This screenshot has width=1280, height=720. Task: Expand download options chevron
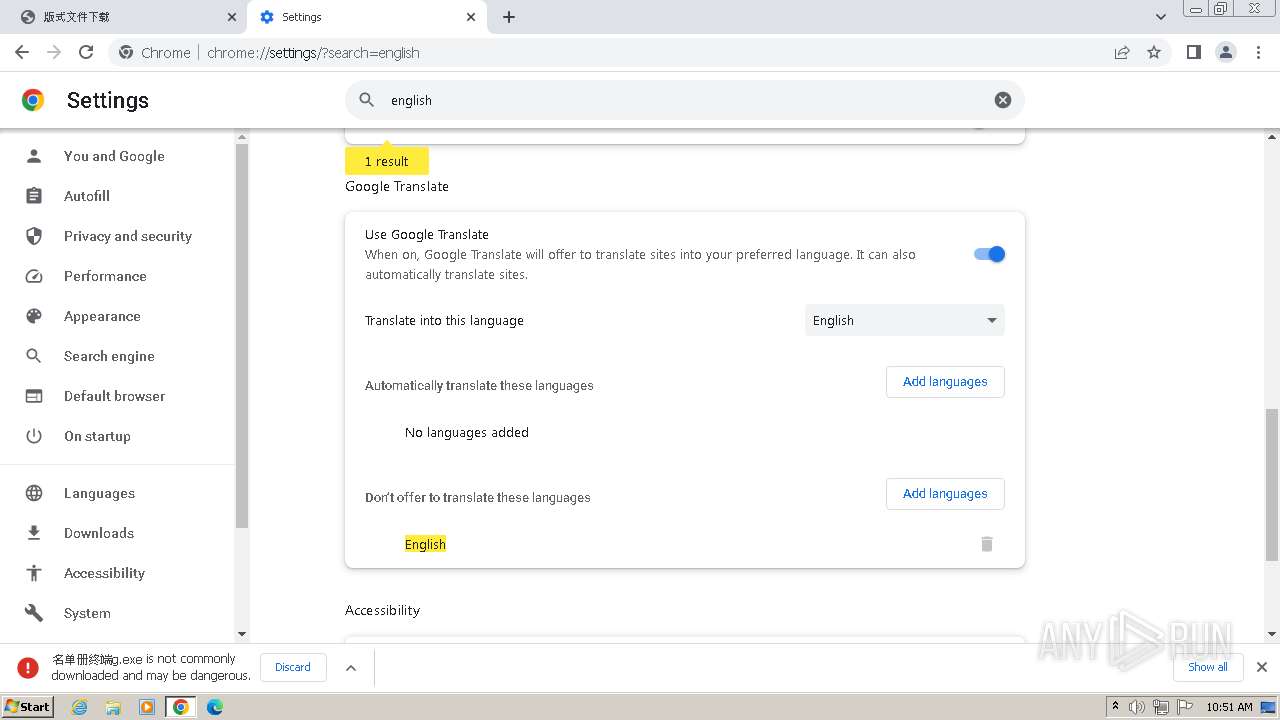pyautogui.click(x=351, y=668)
